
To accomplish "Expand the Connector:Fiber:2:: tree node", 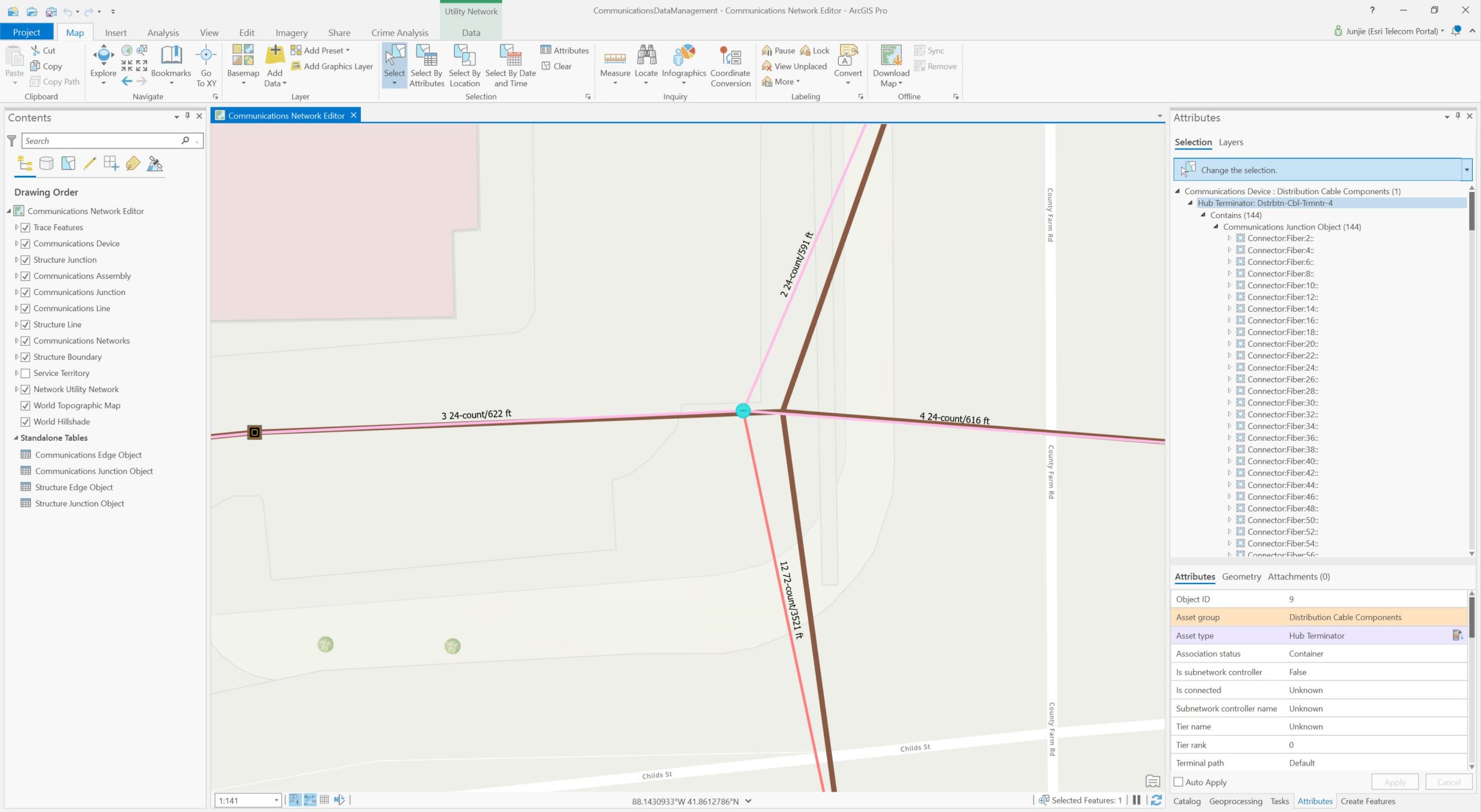I will [x=1229, y=238].
